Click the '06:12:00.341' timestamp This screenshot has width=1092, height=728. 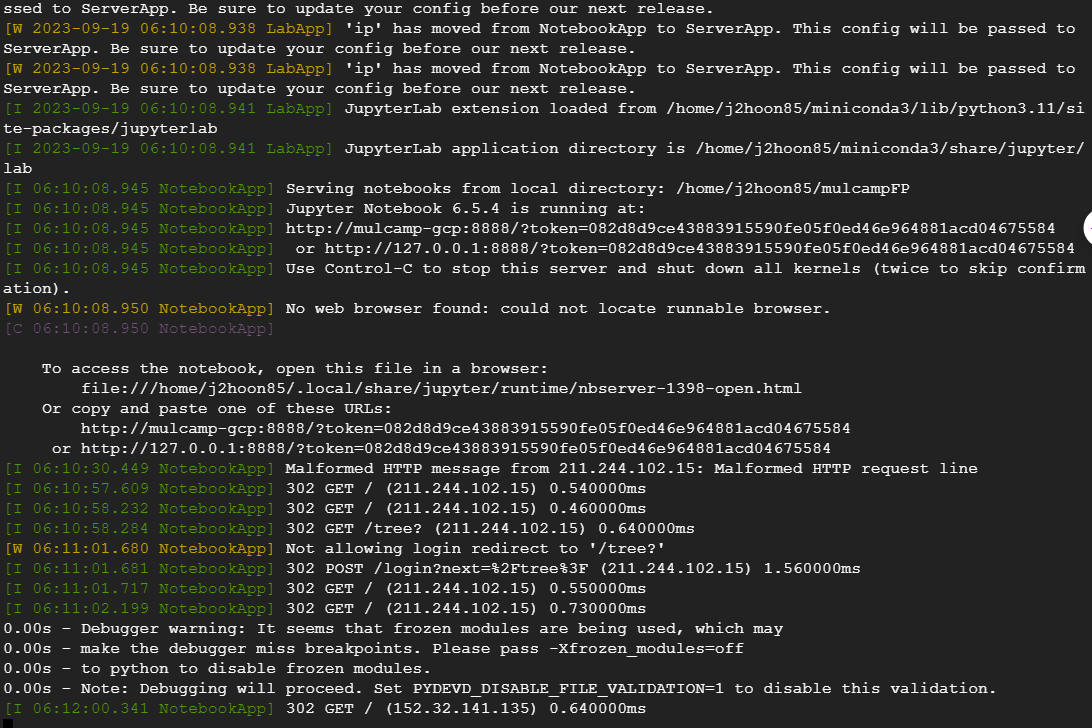pyautogui.click(x=91, y=708)
